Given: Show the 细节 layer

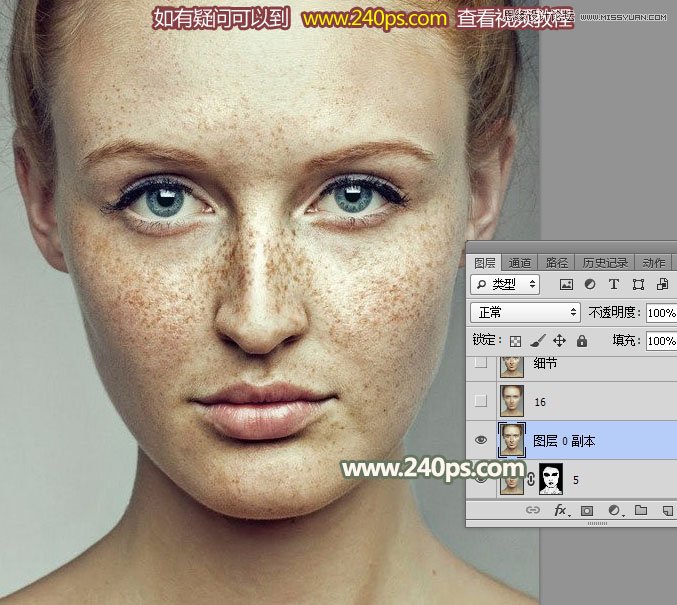Looking at the screenshot, I should (x=481, y=362).
